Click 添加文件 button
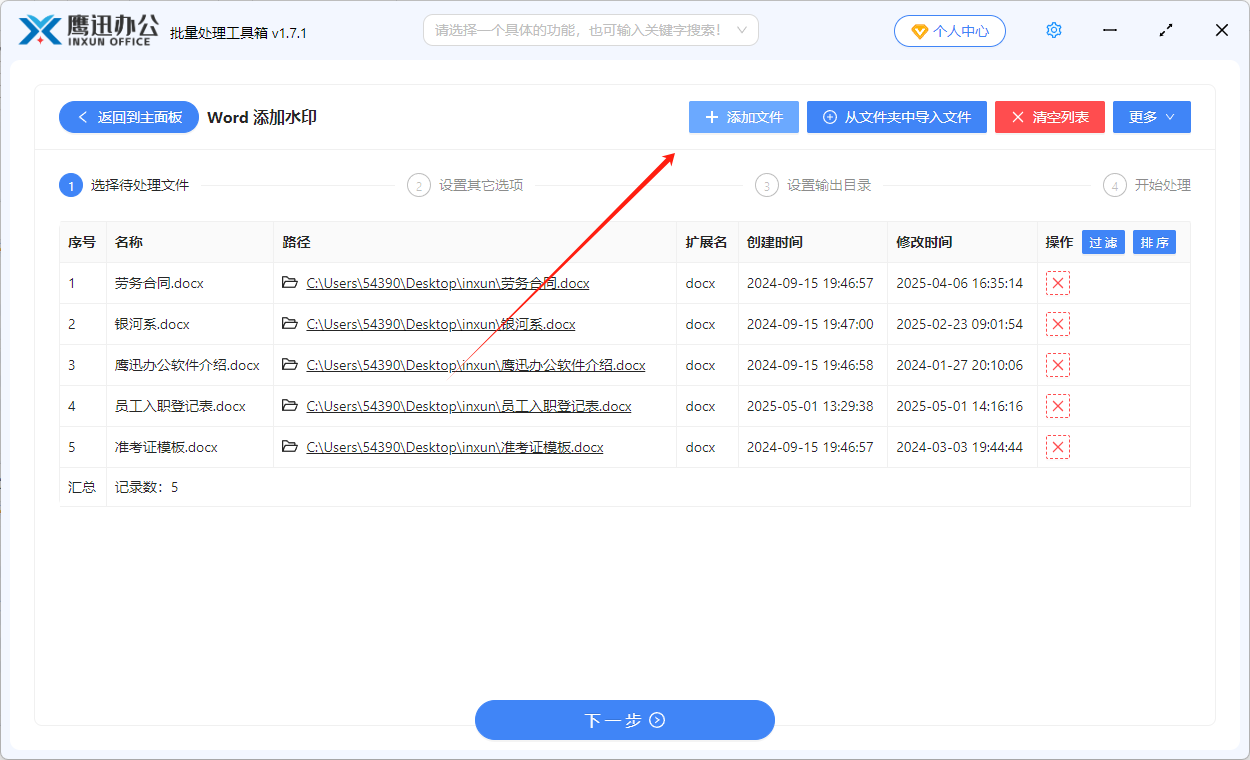 743,117
